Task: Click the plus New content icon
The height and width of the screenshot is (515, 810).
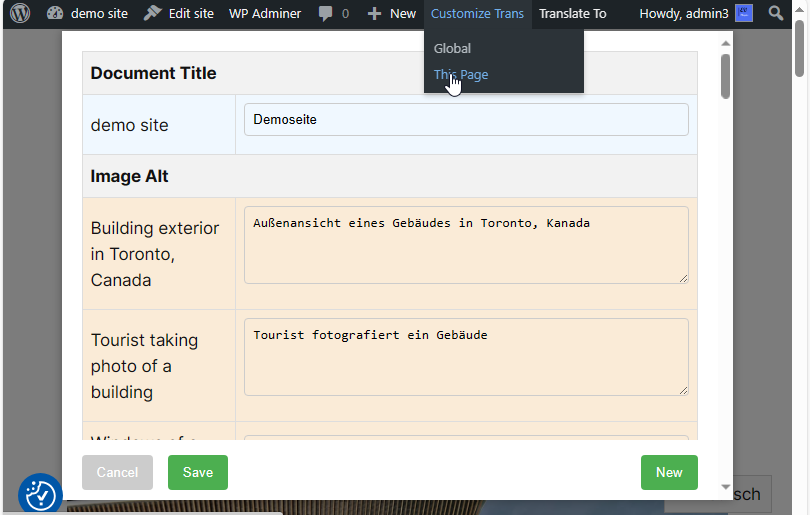Action: pos(374,14)
